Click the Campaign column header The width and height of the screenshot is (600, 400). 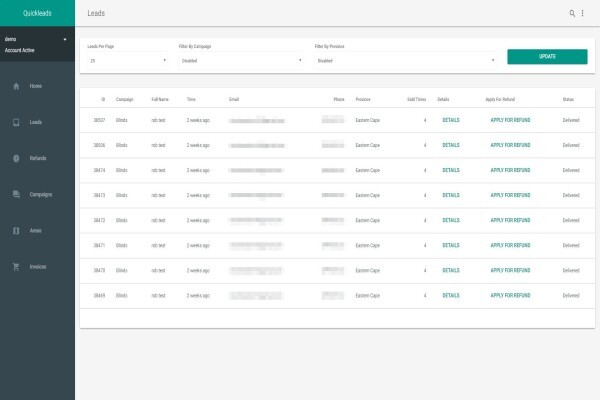coord(124,99)
